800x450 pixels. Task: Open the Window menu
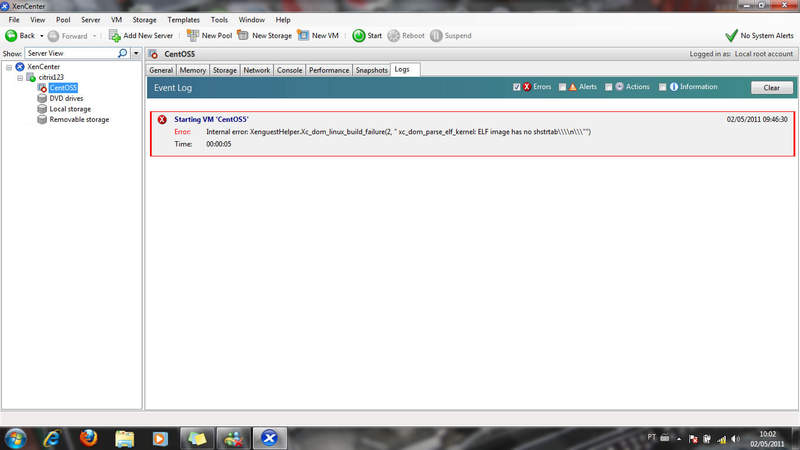tap(252, 20)
